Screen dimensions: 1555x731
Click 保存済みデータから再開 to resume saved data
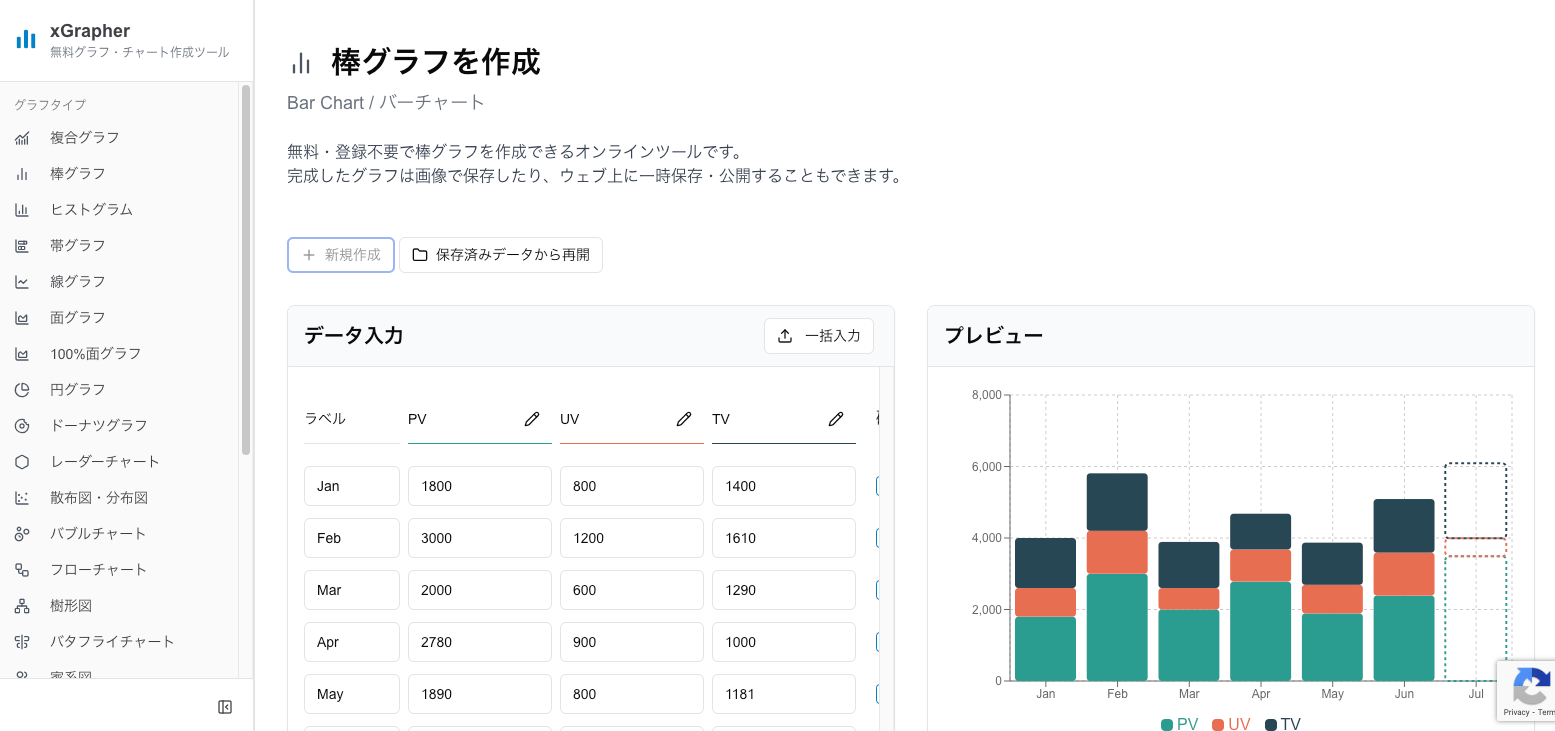coord(500,255)
